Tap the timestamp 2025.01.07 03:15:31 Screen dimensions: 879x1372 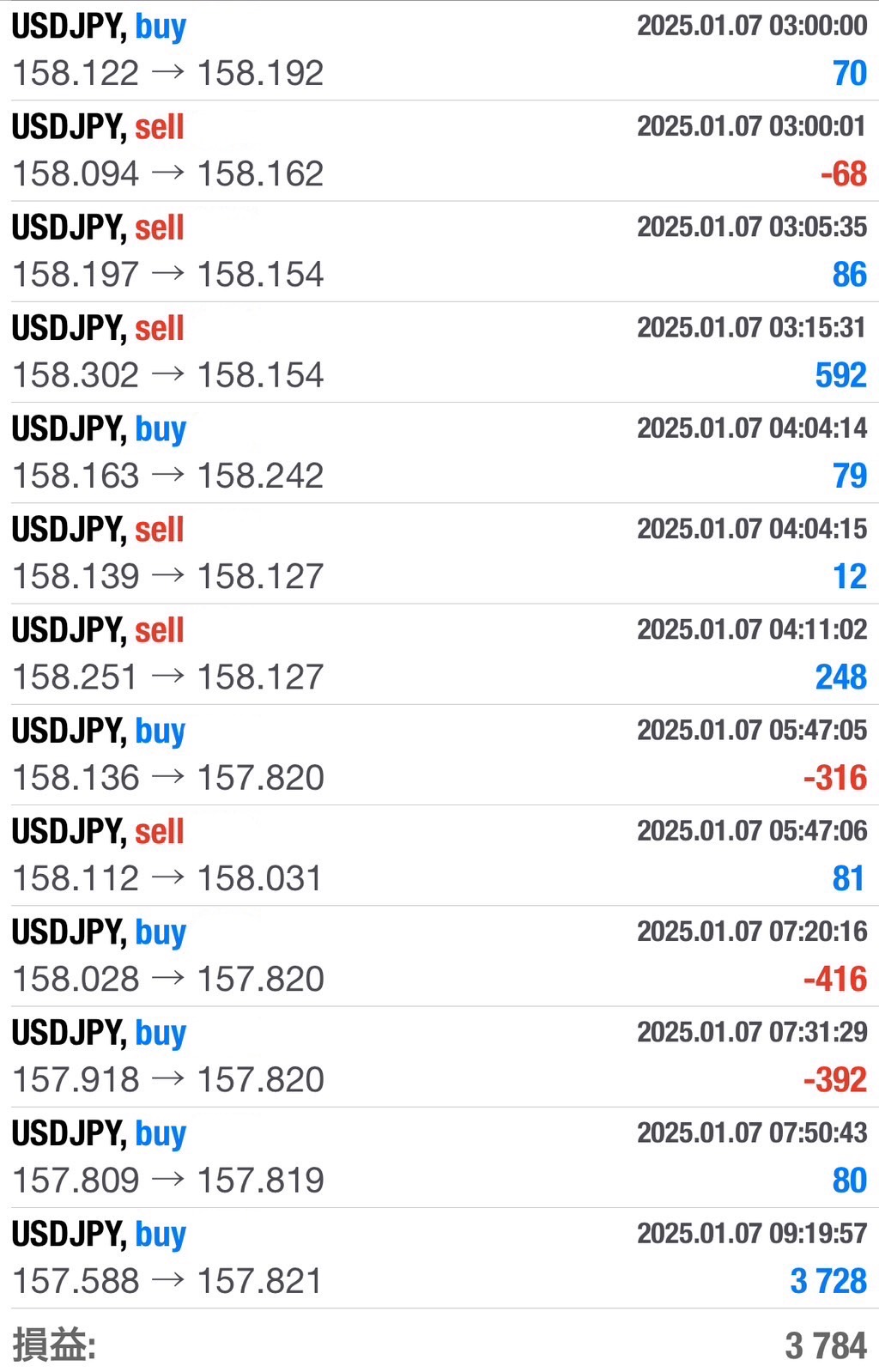click(751, 327)
